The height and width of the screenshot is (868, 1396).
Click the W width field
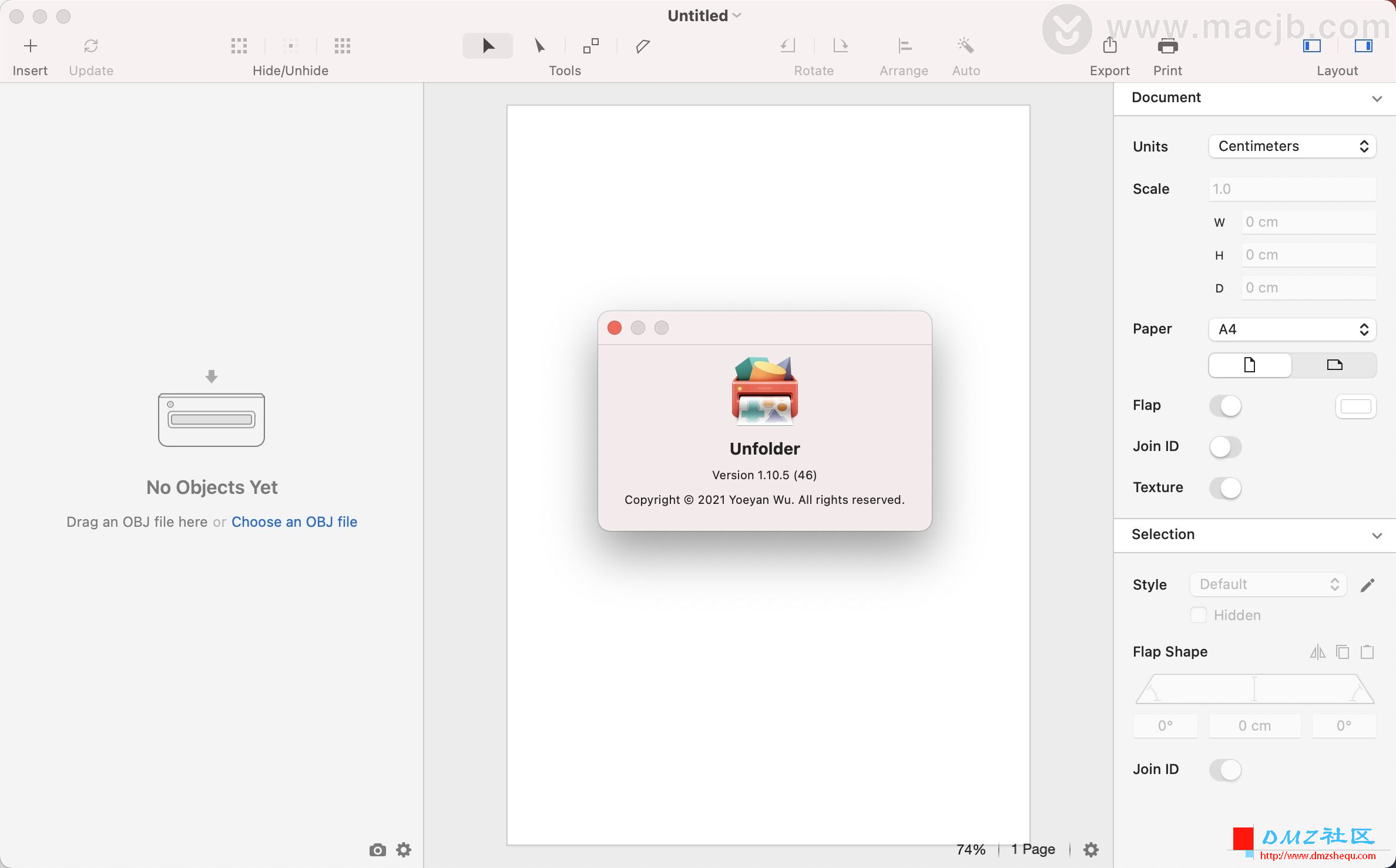1308,222
